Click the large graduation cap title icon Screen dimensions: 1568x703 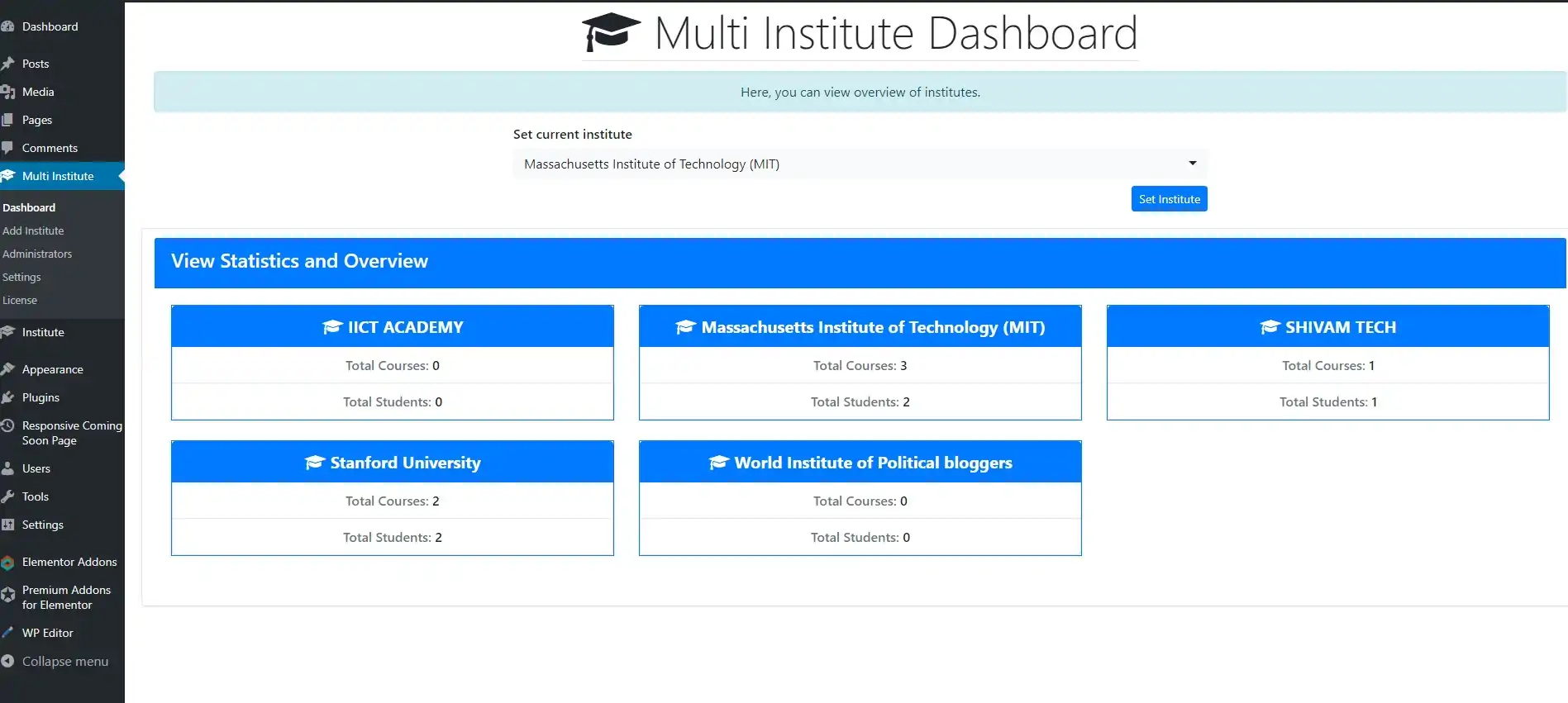click(612, 32)
